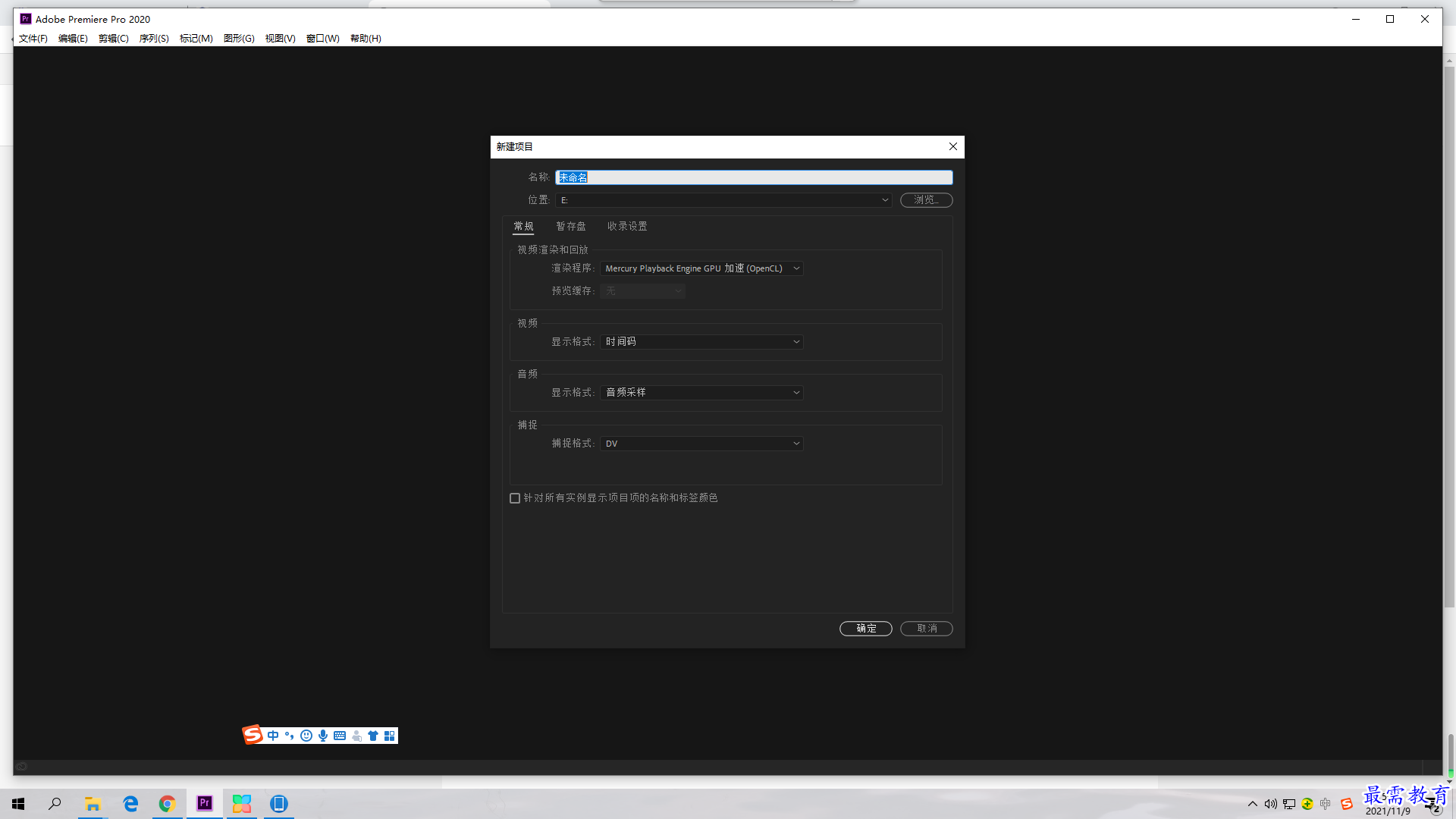
Task: Switch to the 常规 tab
Action: click(x=523, y=226)
